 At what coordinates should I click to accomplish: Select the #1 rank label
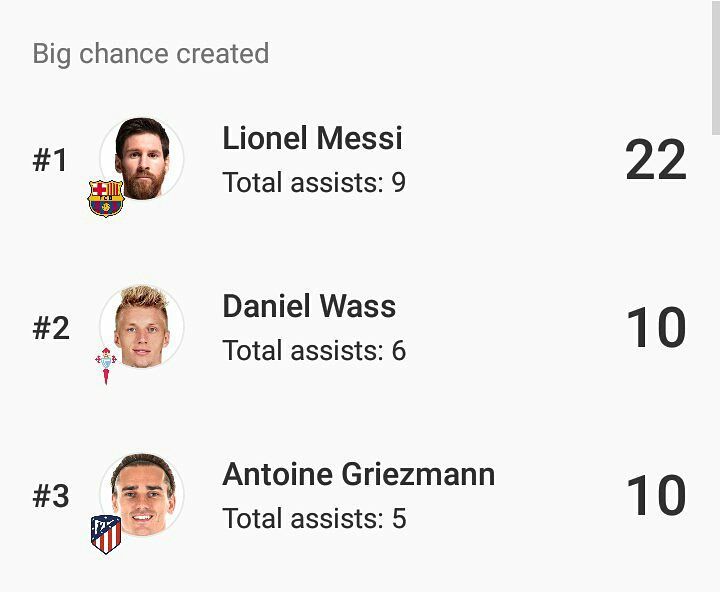(50, 160)
